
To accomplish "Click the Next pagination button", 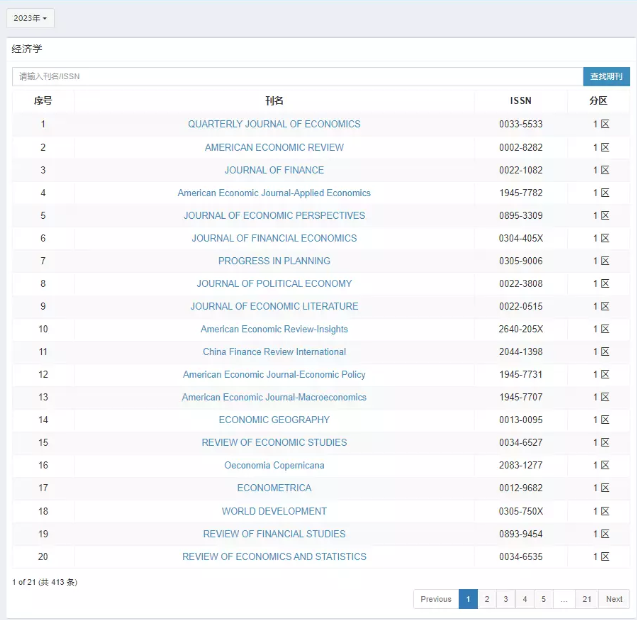I will click(x=614, y=599).
